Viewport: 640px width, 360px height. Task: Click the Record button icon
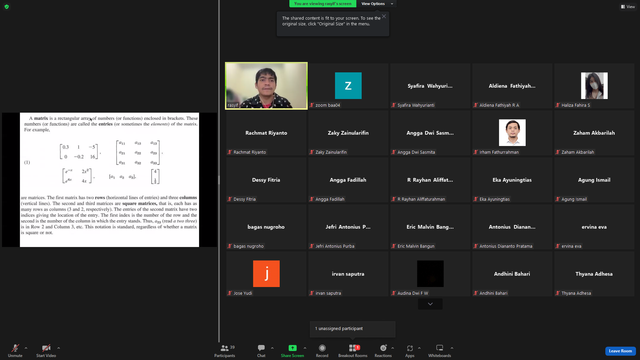click(322, 348)
